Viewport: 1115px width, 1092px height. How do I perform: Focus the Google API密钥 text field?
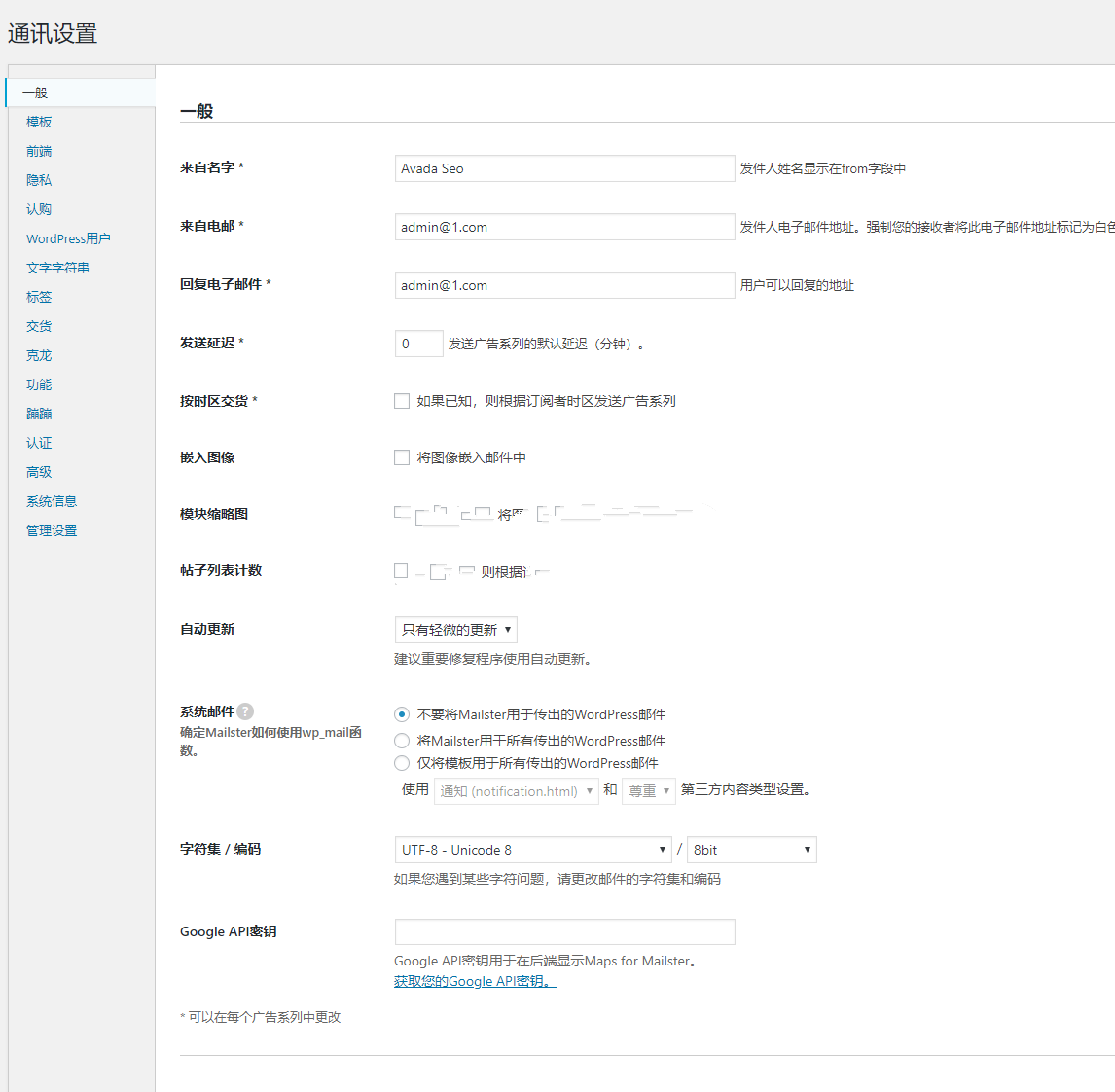(564, 931)
